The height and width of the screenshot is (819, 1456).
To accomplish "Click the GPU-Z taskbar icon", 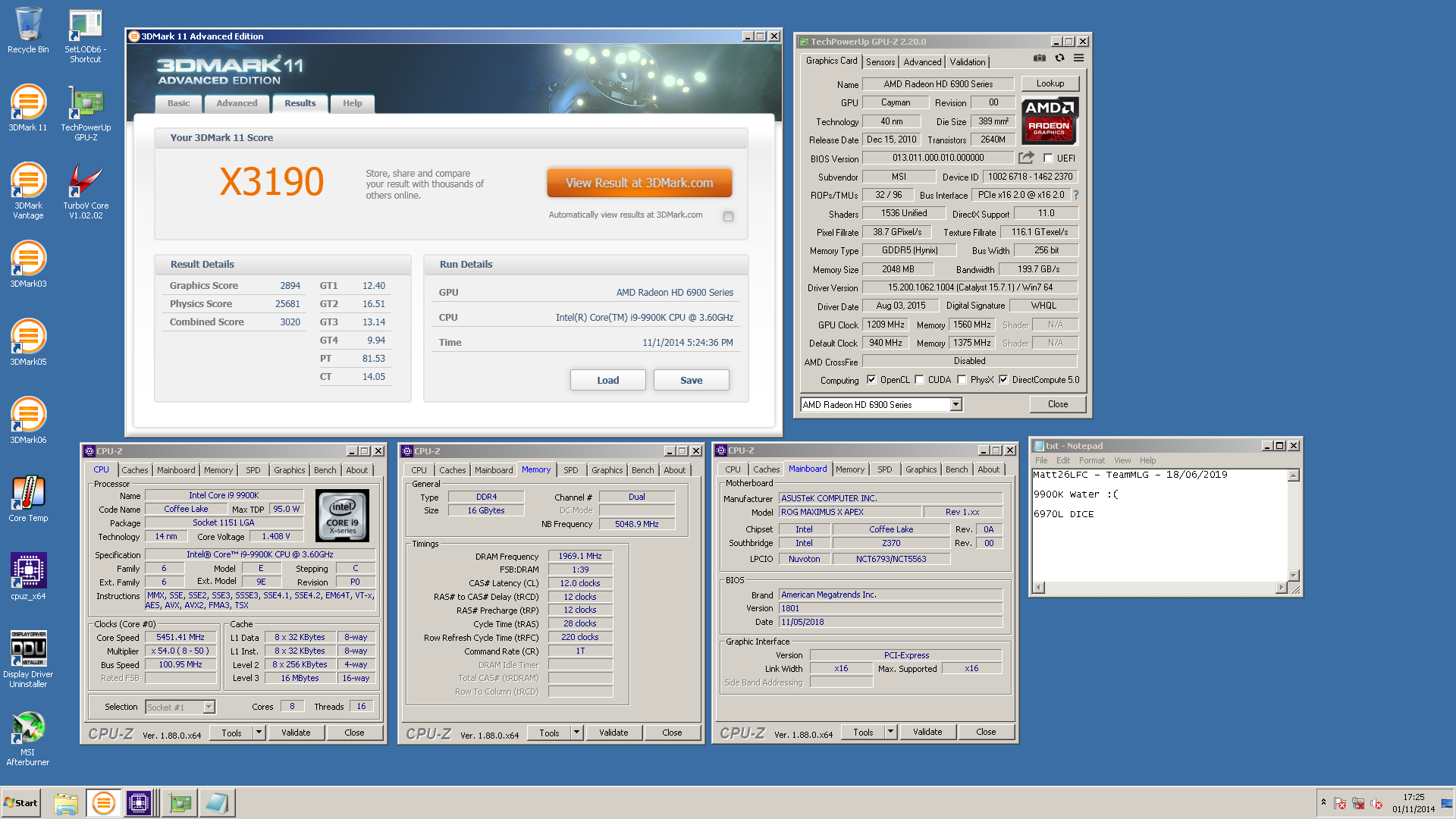I will (180, 803).
